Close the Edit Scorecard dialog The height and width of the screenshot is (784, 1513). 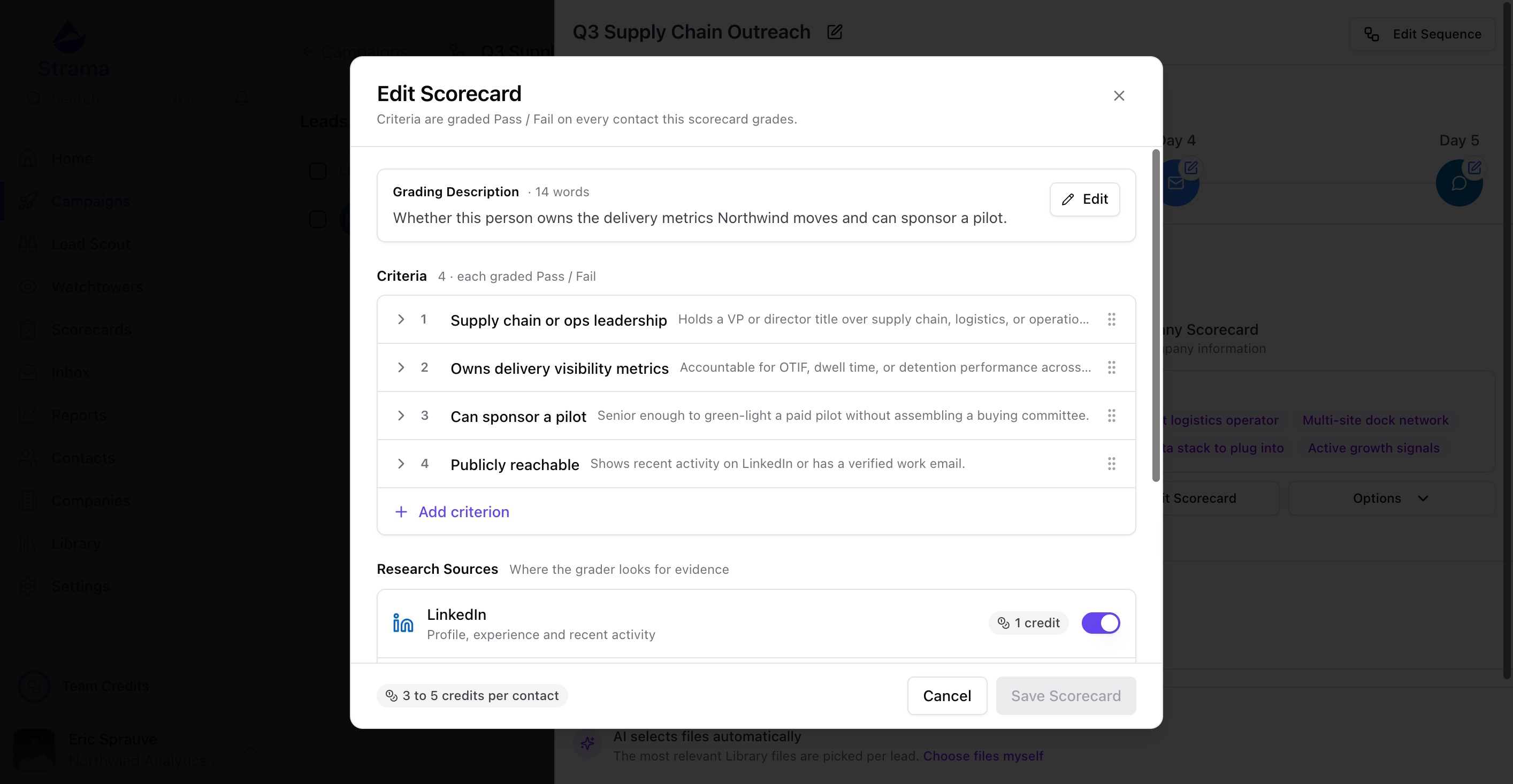pos(1119,96)
